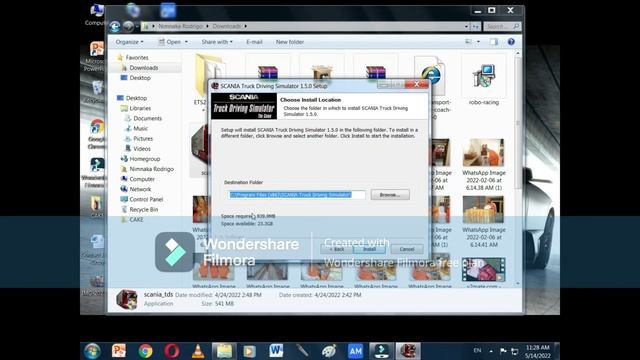Open Libraries in navigation pane
This screenshot has width=640, height=360.
140,108
